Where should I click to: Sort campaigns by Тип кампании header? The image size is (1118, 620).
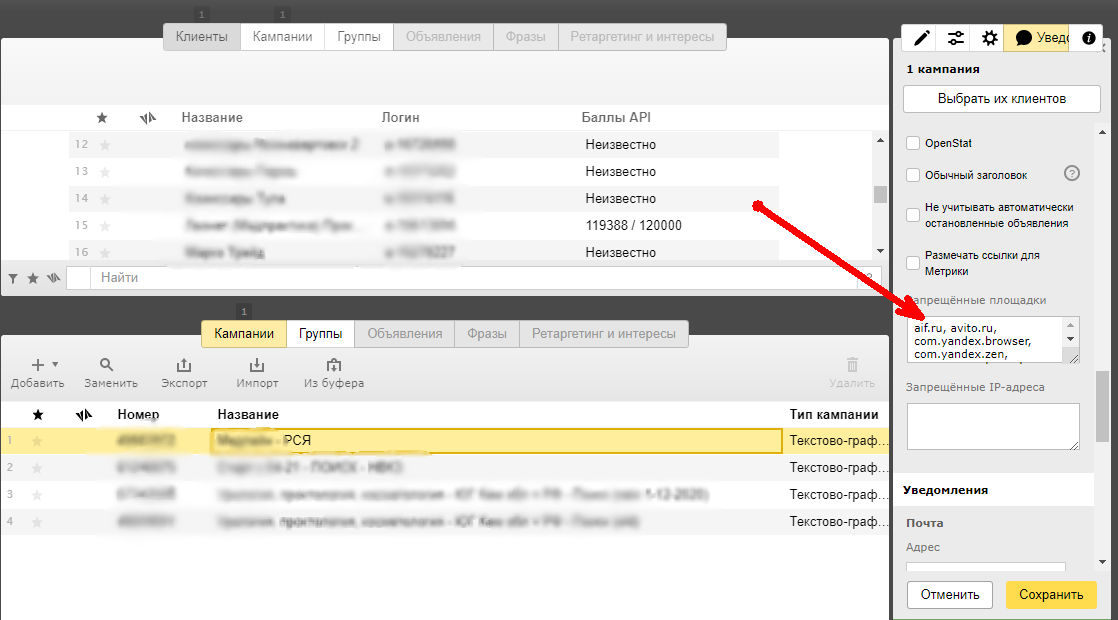point(834,415)
